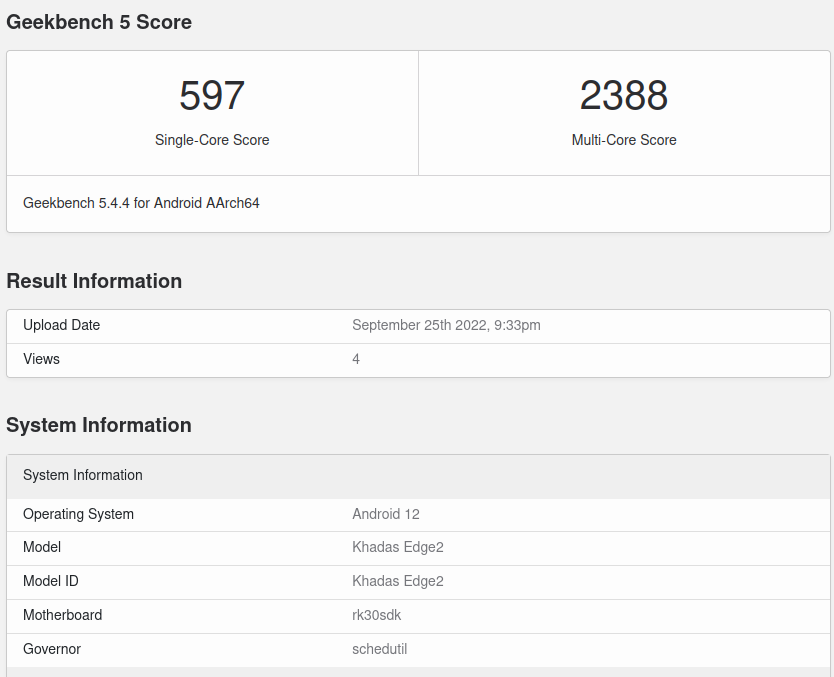Click the Multi-Core Score label
This screenshot has height=677, width=834.
624,140
